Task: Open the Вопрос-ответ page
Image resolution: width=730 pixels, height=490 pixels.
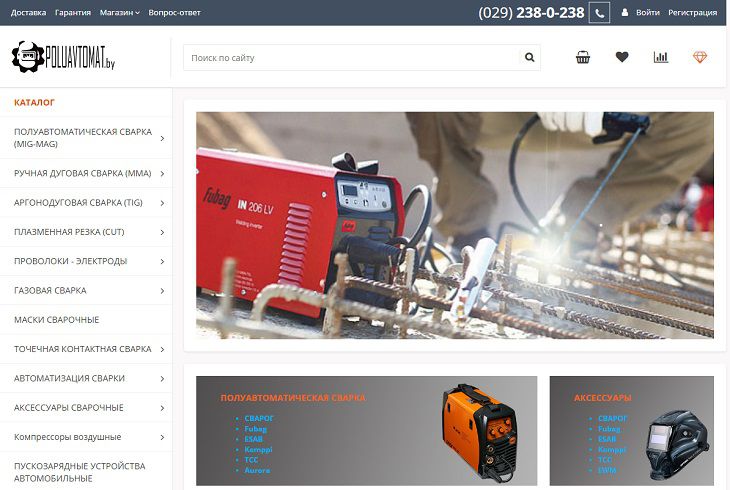Action: tap(174, 13)
